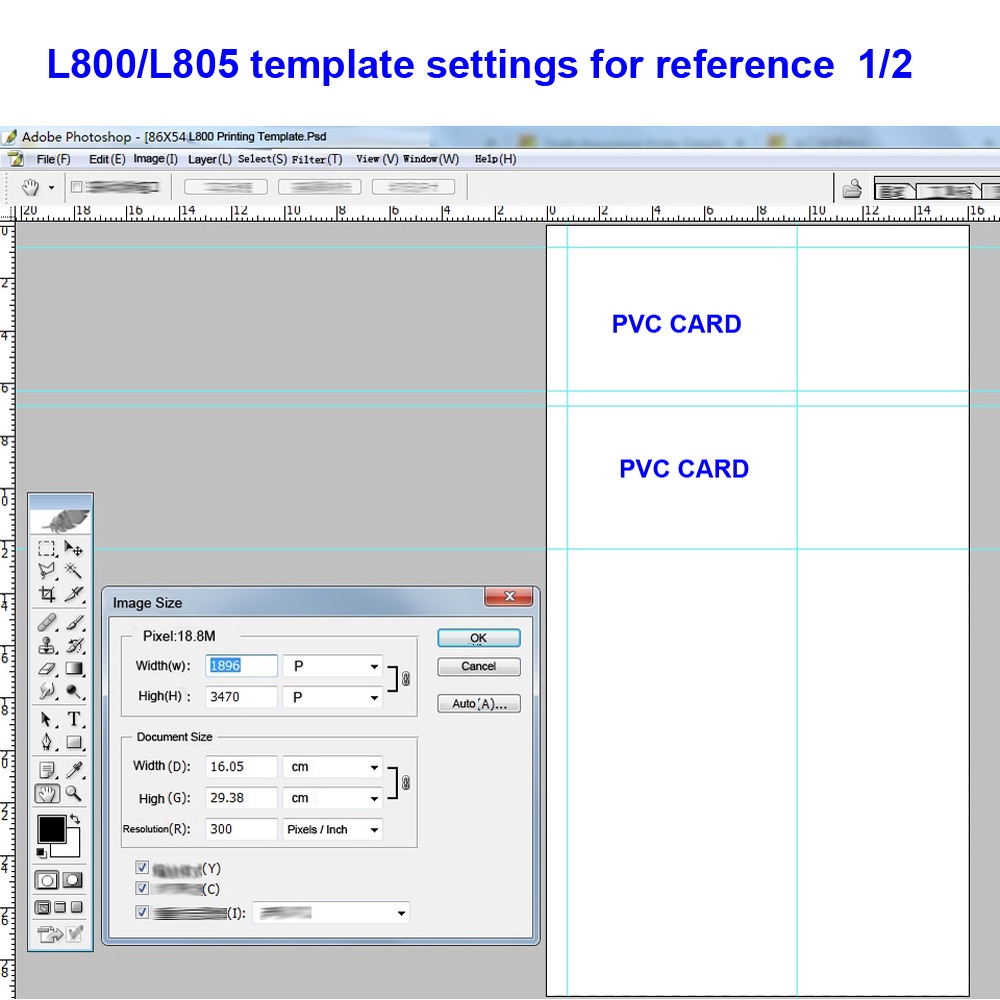The height and width of the screenshot is (1000, 1000).
Task: Click the black foreground color swatch
Action: (51, 829)
